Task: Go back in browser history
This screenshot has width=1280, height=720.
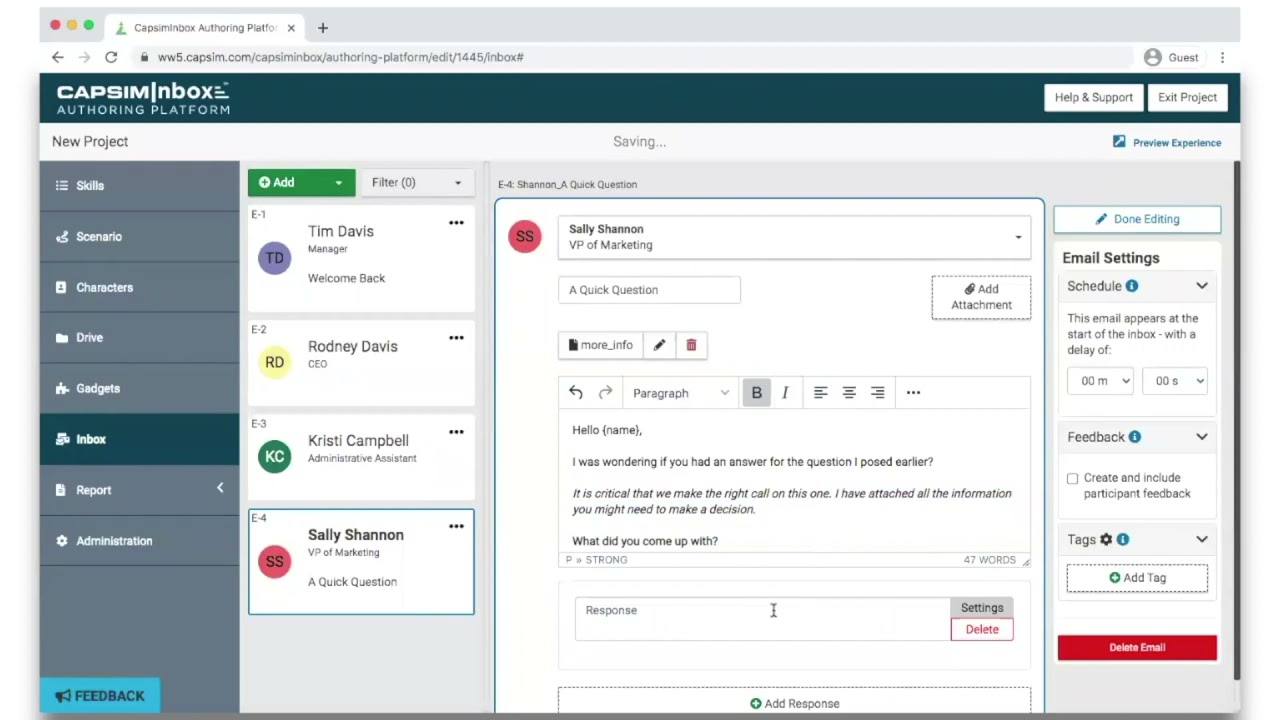Action: (x=57, y=57)
